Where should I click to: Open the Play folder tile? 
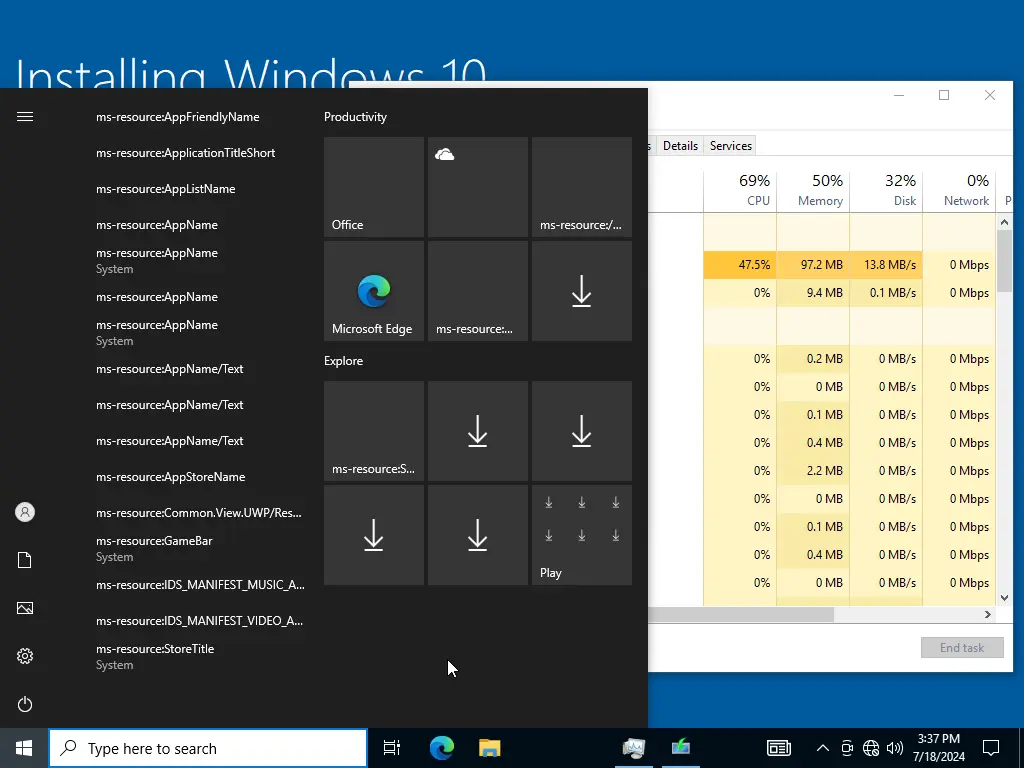[x=582, y=535]
